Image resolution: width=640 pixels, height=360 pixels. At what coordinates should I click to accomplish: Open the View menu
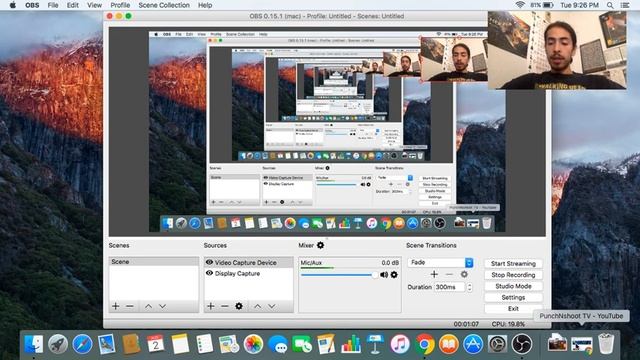94,5
